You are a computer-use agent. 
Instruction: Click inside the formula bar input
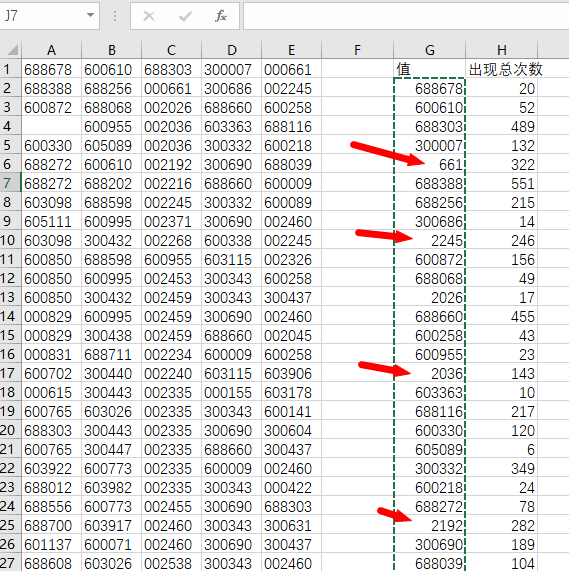tap(406, 16)
